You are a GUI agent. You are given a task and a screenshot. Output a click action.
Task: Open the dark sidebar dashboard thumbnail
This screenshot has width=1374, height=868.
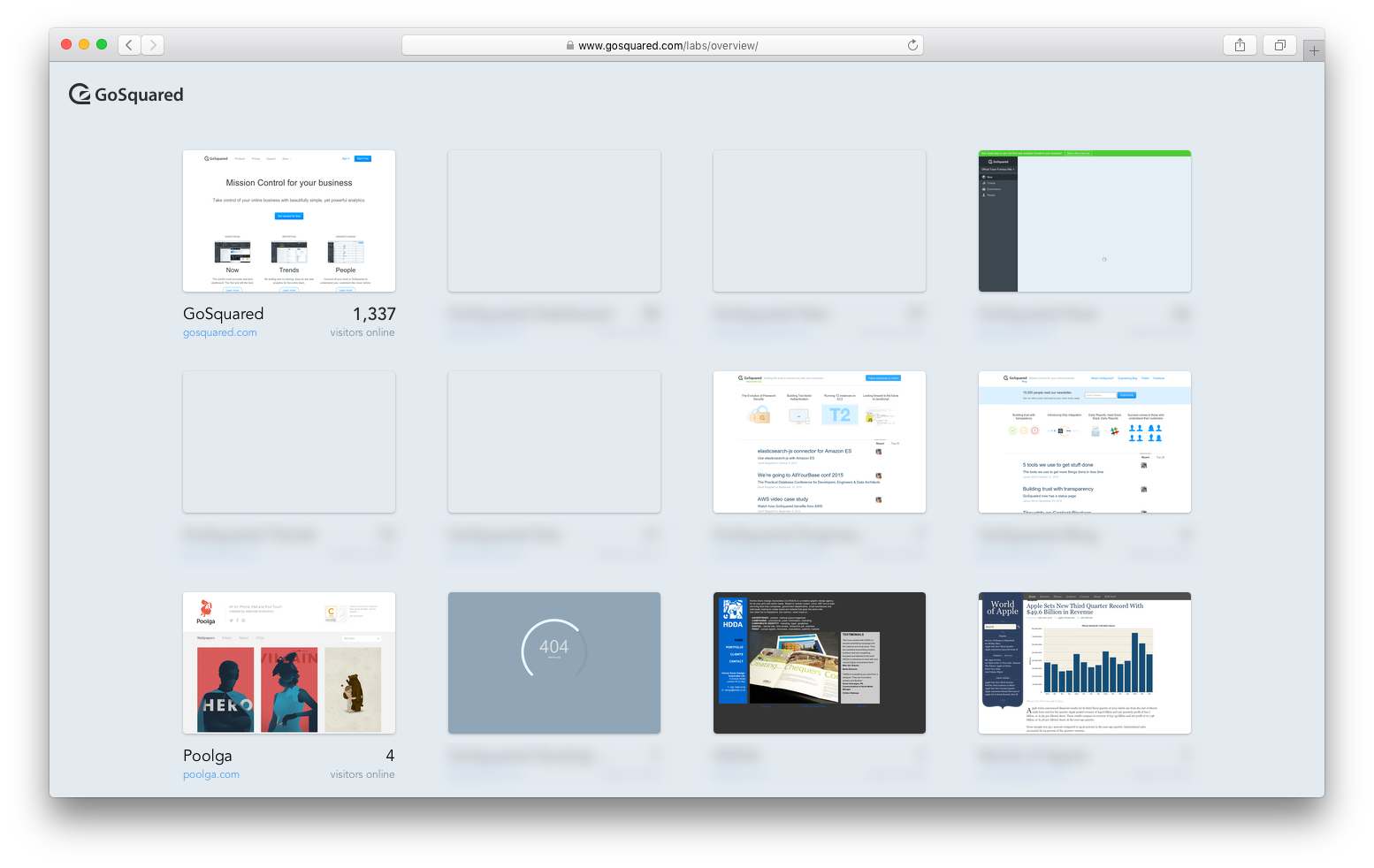[x=1085, y=221]
